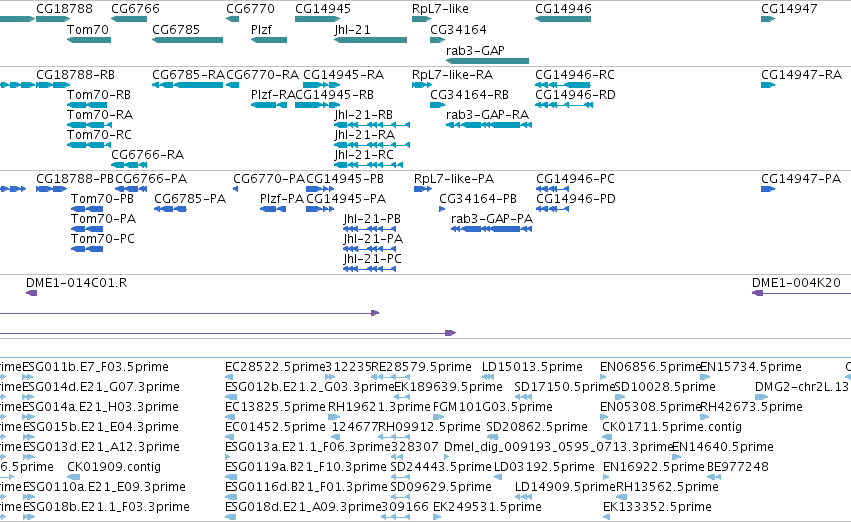The height and width of the screenshot is (522, 851).
Task: Select the ESG018d.E21_A09.3prime EST label
Action: pos(303,507)
